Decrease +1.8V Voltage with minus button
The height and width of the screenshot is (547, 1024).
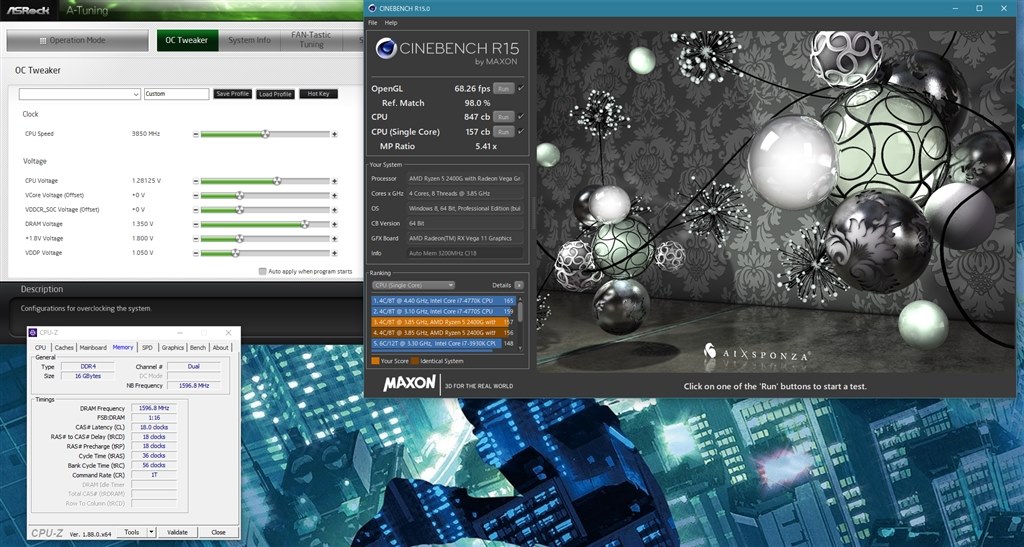196,239
